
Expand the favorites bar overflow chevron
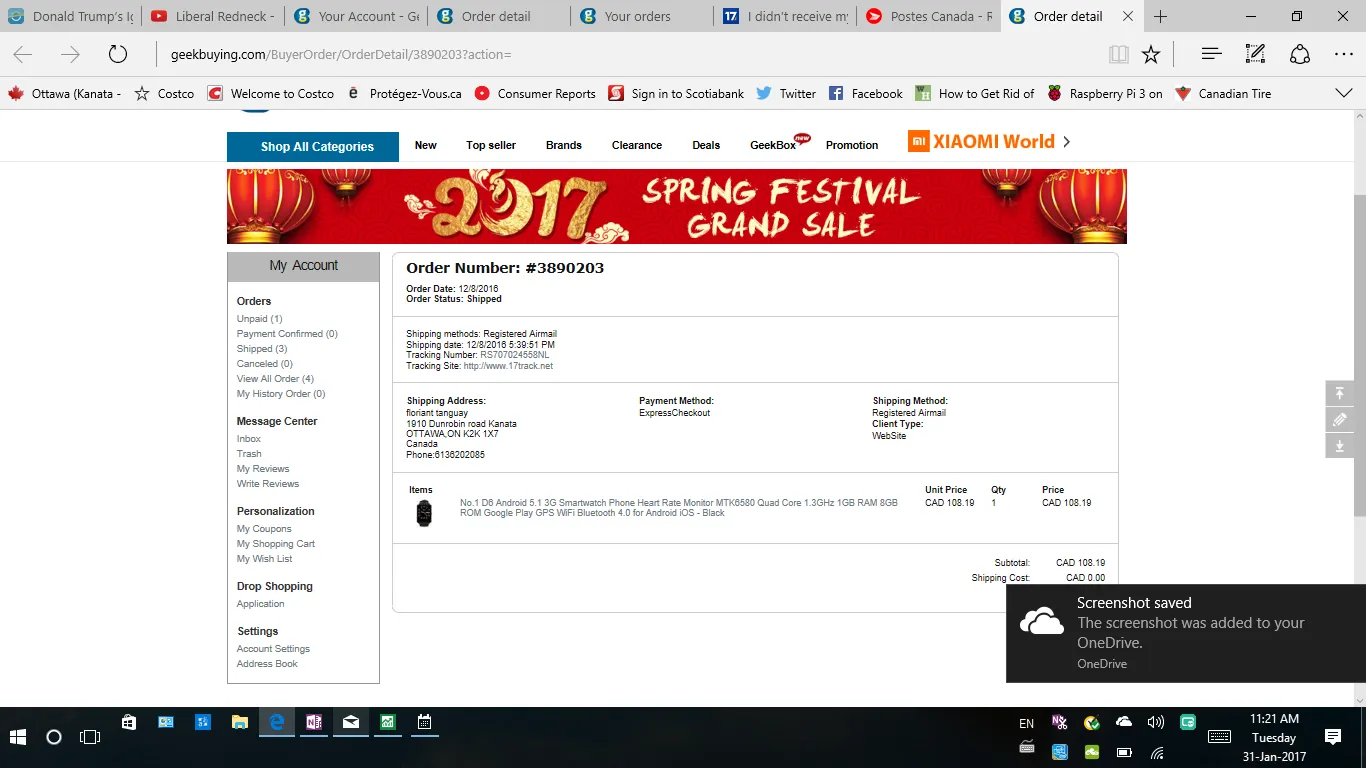pos(1344,93)
